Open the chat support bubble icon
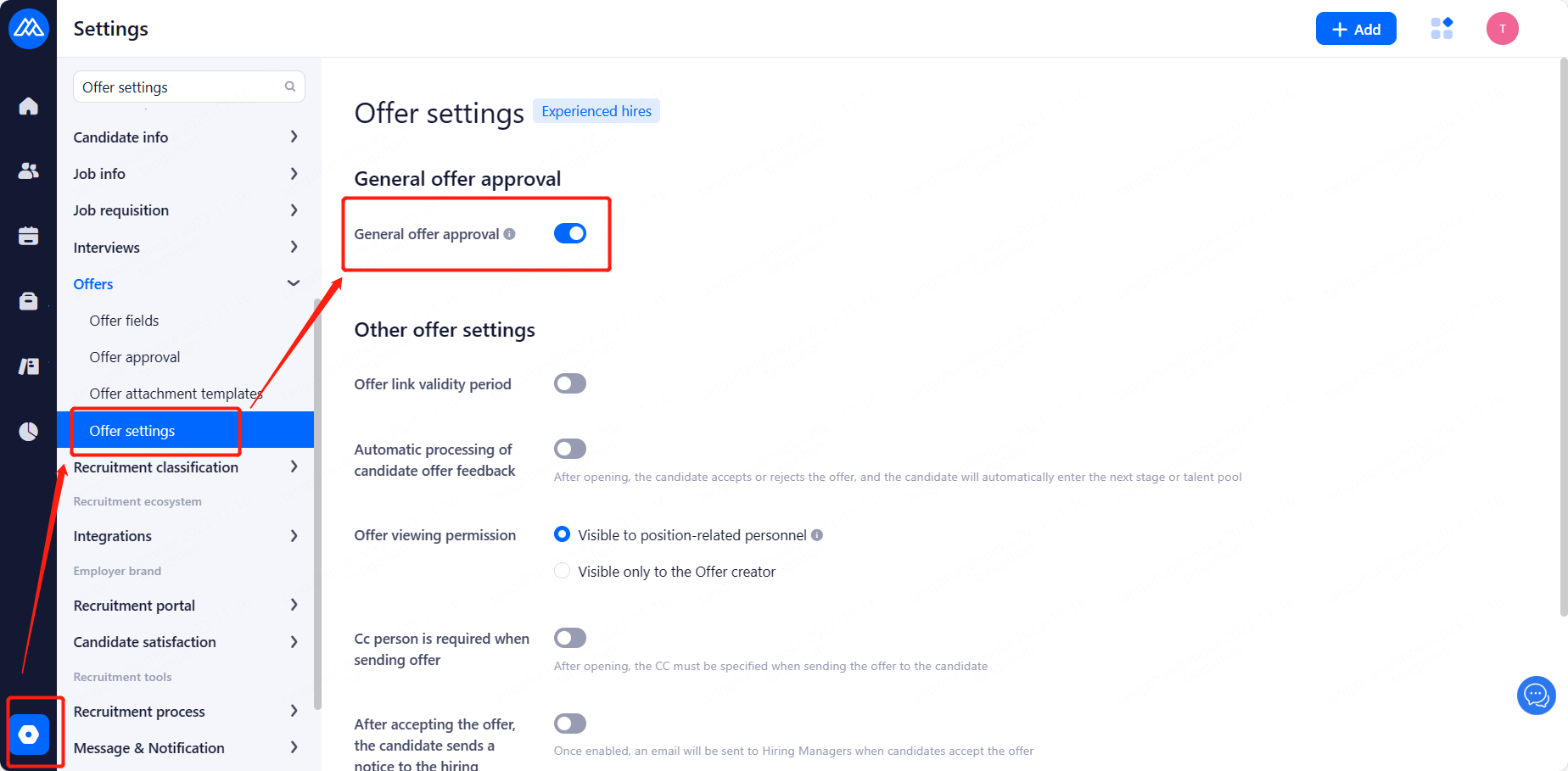The height and width of the screenshot is (771, 1568). (x=1536, y=696)
